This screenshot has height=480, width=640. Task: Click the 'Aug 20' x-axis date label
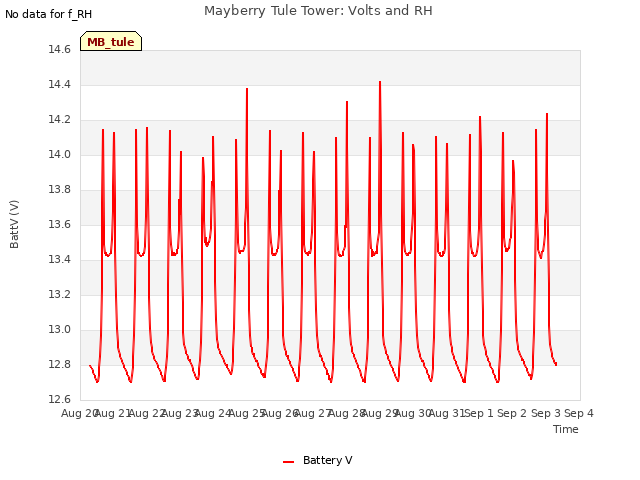tap(79, 413)
